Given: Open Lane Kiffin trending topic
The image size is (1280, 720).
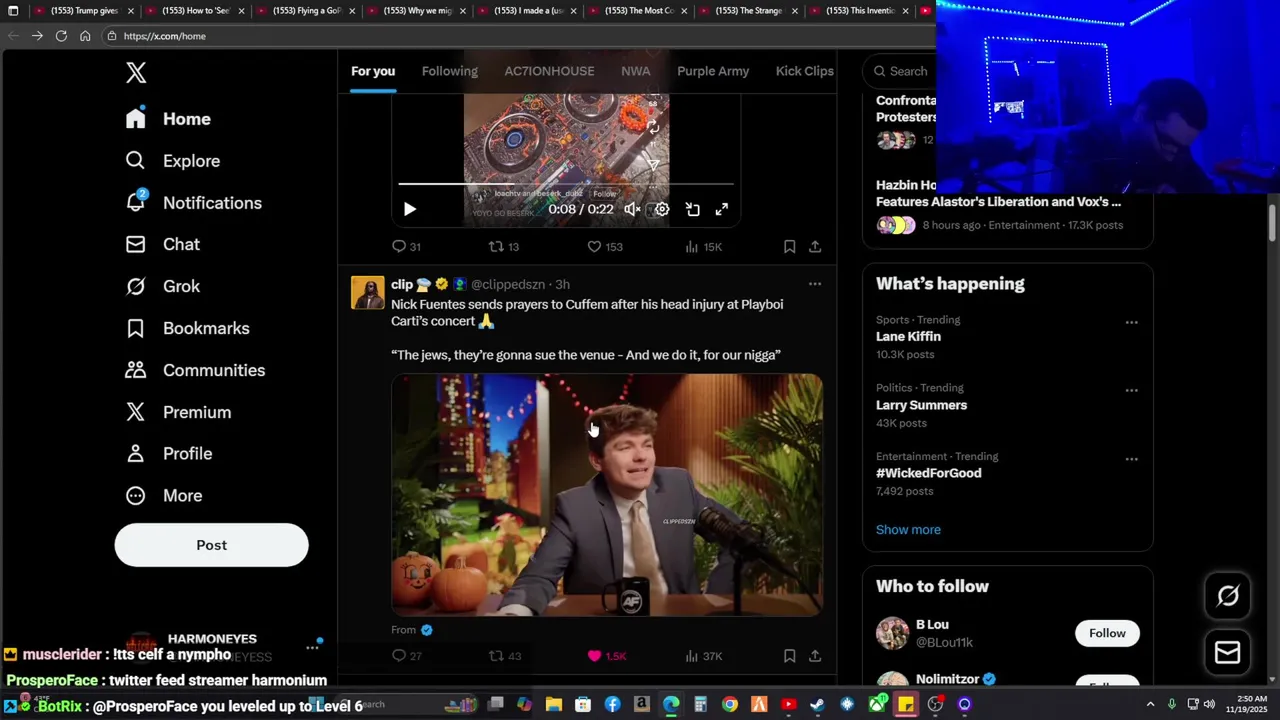Looking at the screenshot, I should [908, 337].
